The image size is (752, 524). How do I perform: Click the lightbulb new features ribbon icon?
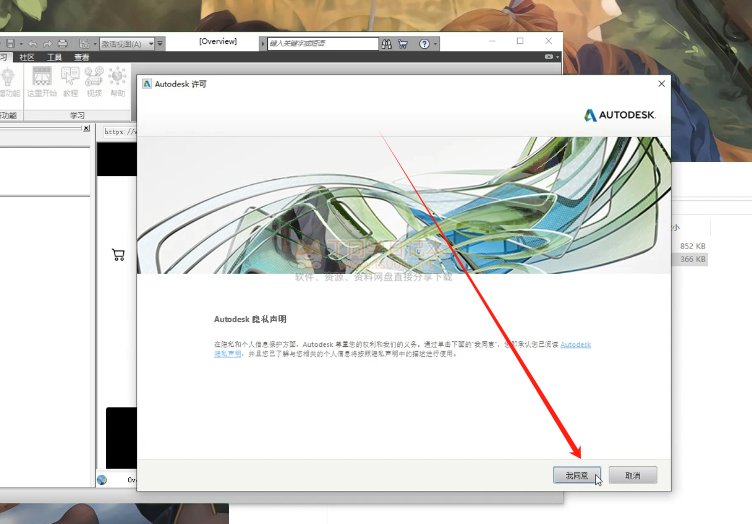click(8, 81)
